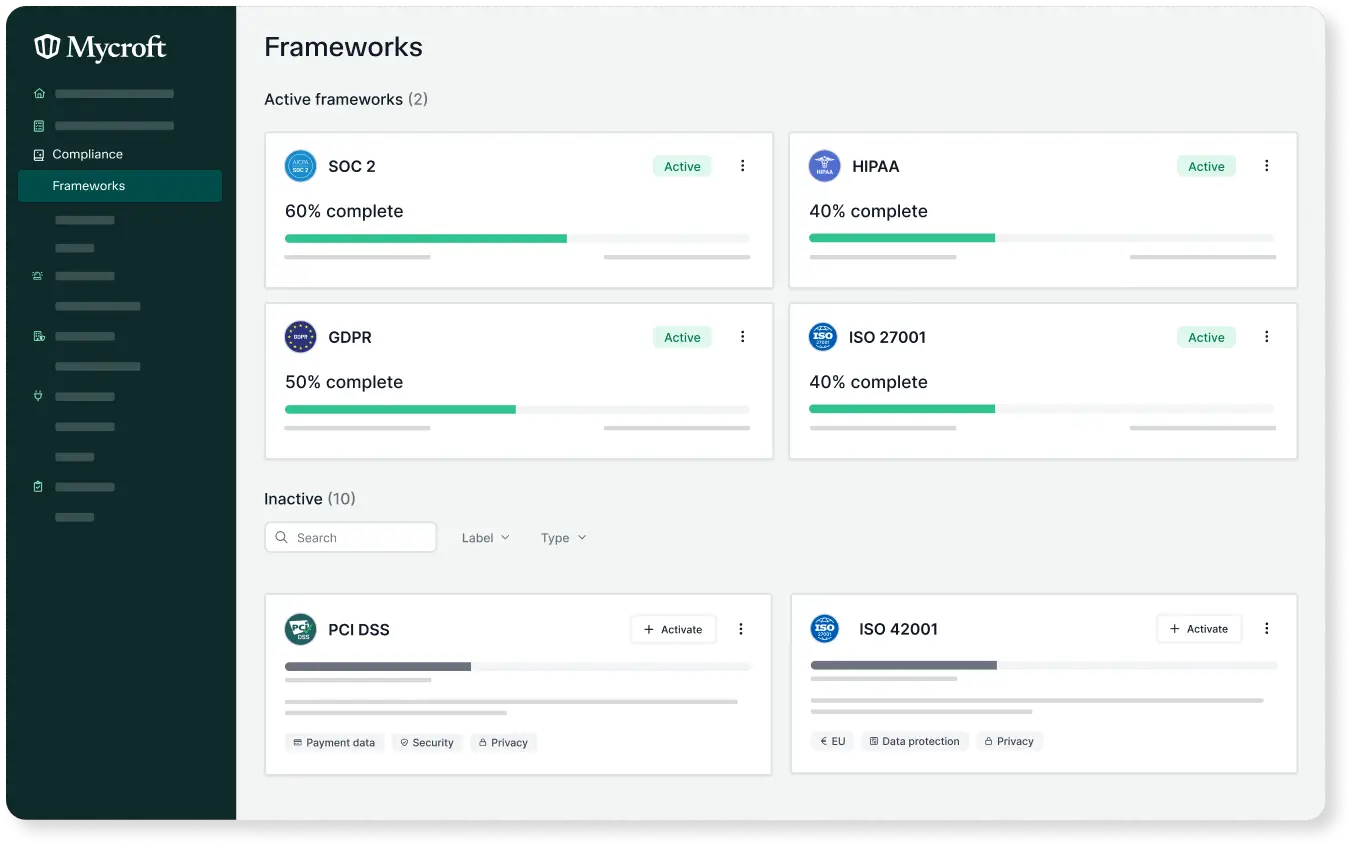Open the GDPR three-dot menu

[x=742, y=337]
